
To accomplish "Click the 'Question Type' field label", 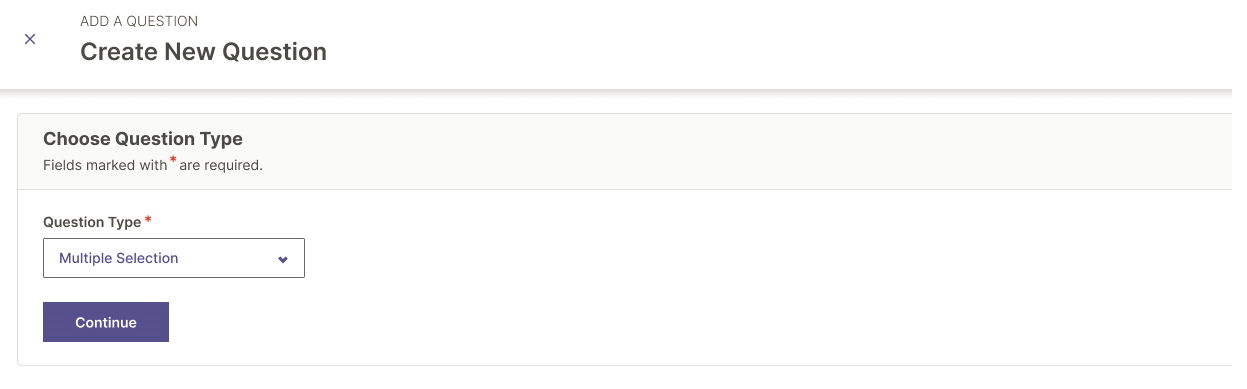I will coord(92,222).
